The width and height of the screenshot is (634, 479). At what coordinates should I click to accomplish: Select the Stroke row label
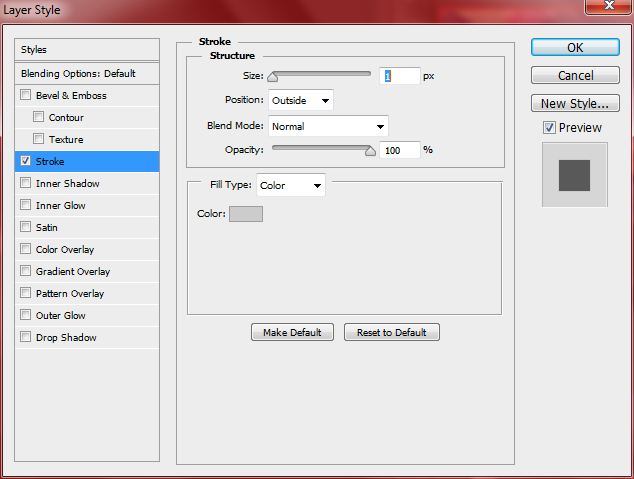pyautogui.click(x=50, y=162)
